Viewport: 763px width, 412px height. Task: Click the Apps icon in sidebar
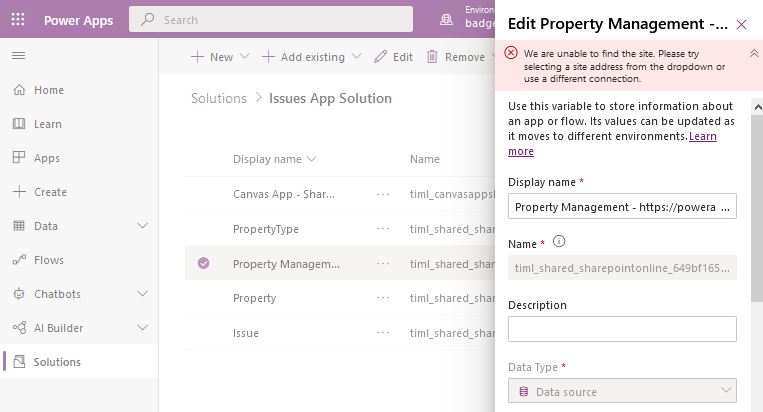[19, 158]
